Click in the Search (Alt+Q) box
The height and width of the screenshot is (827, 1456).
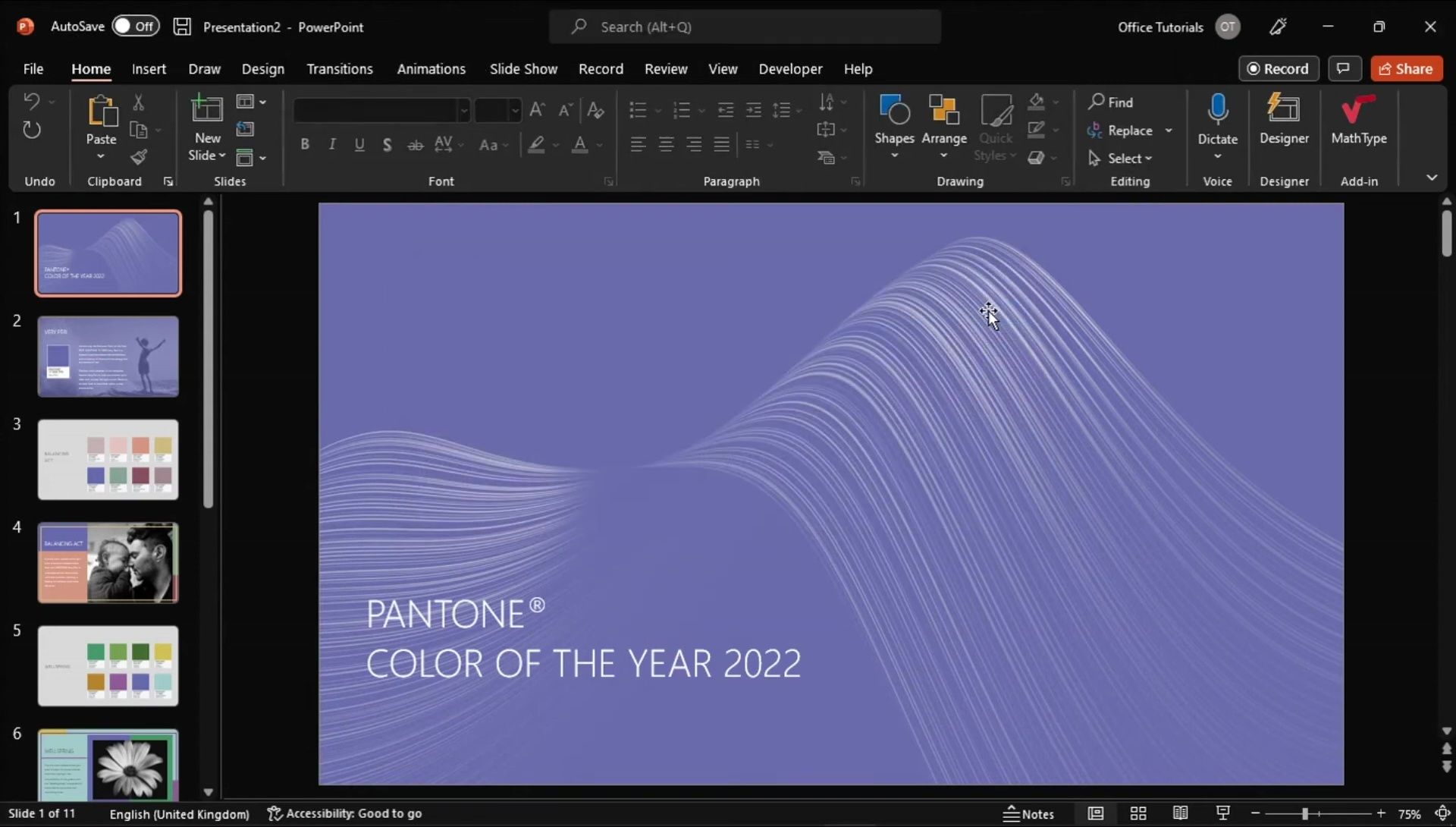pyautogui.click(x=745, y=27)
